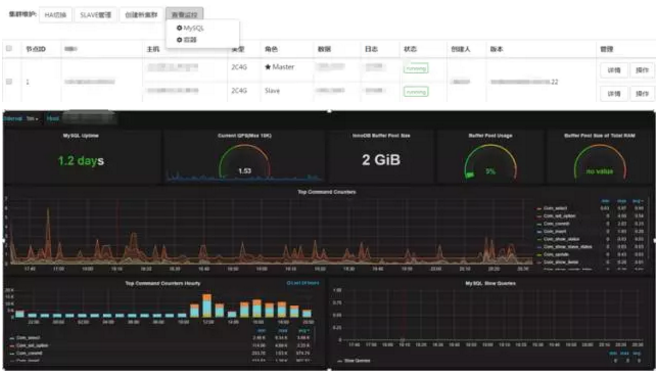This screenshot has height=375, width=661.
Task: Open 操作 for the Master node
Action: pos(642,70)
